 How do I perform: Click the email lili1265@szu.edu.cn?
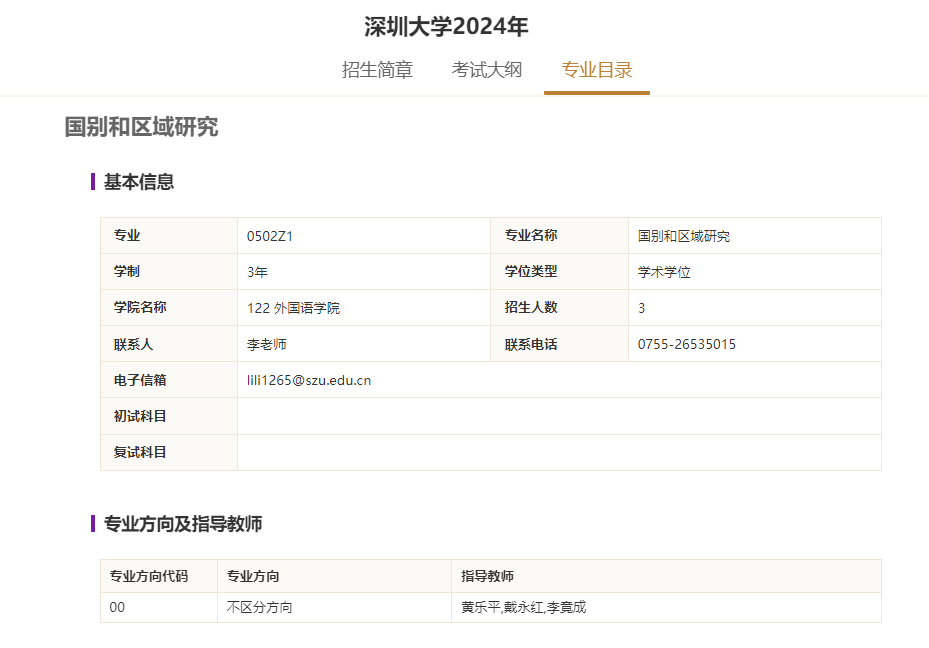[x=309, y=380]
